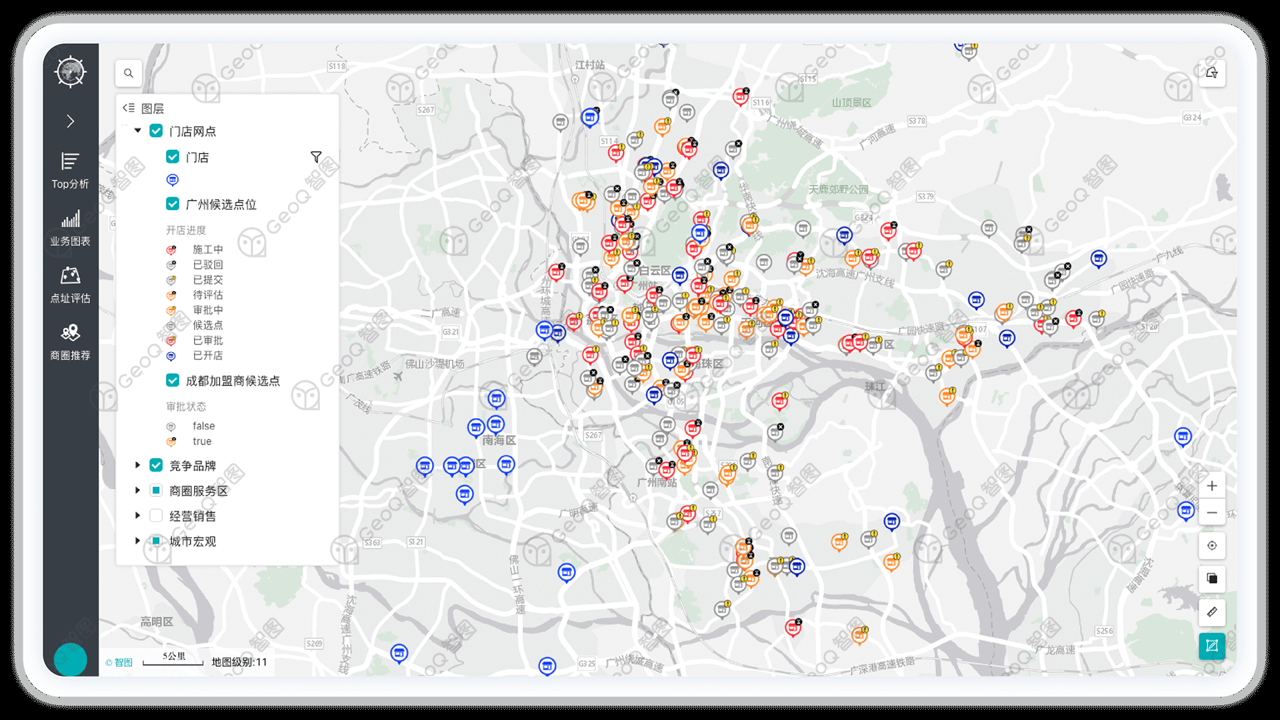Expand the 城市宏观 layer group
Image resolution: width=1280 pixels, height=720 pixels.
(x=138, y=541)
